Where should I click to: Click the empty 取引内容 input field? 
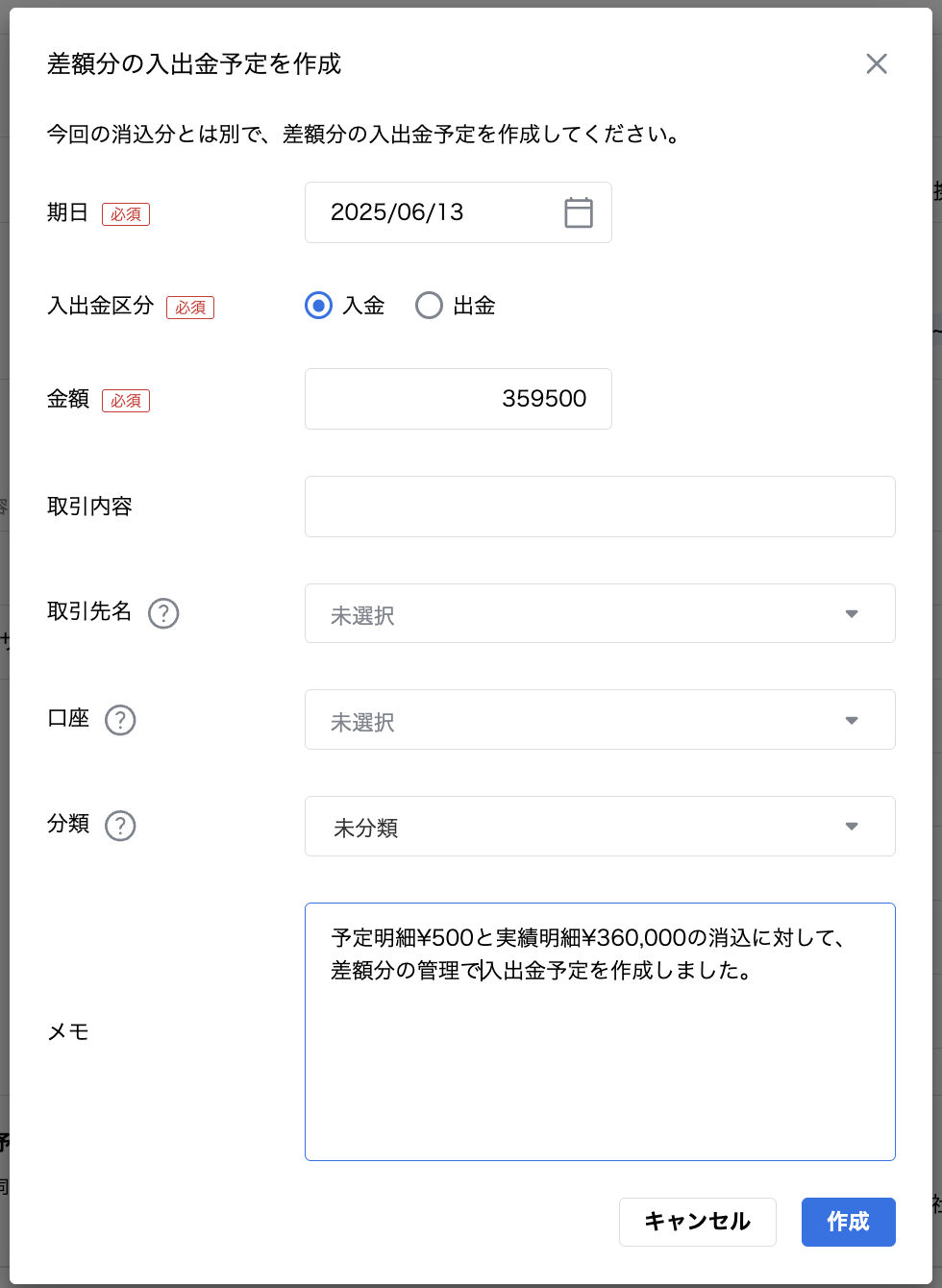click(x=600, y=507)
